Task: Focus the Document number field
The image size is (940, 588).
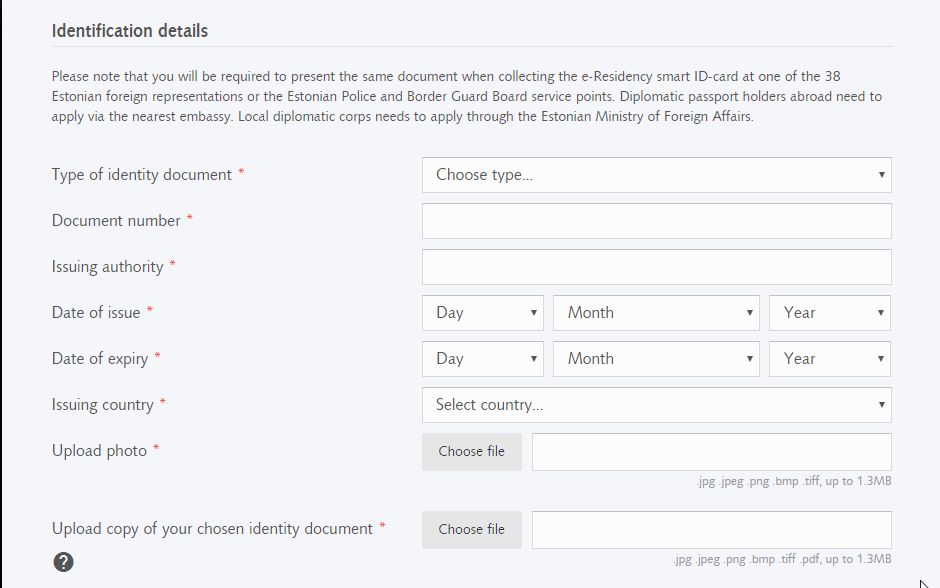Action: 656,221
